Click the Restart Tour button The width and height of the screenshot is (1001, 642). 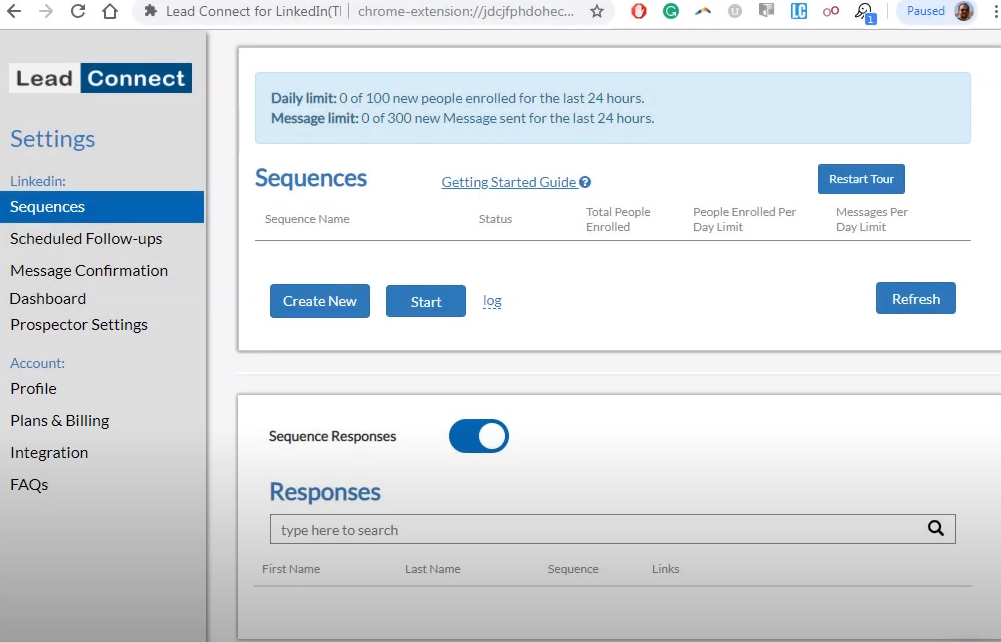[861, 179]
